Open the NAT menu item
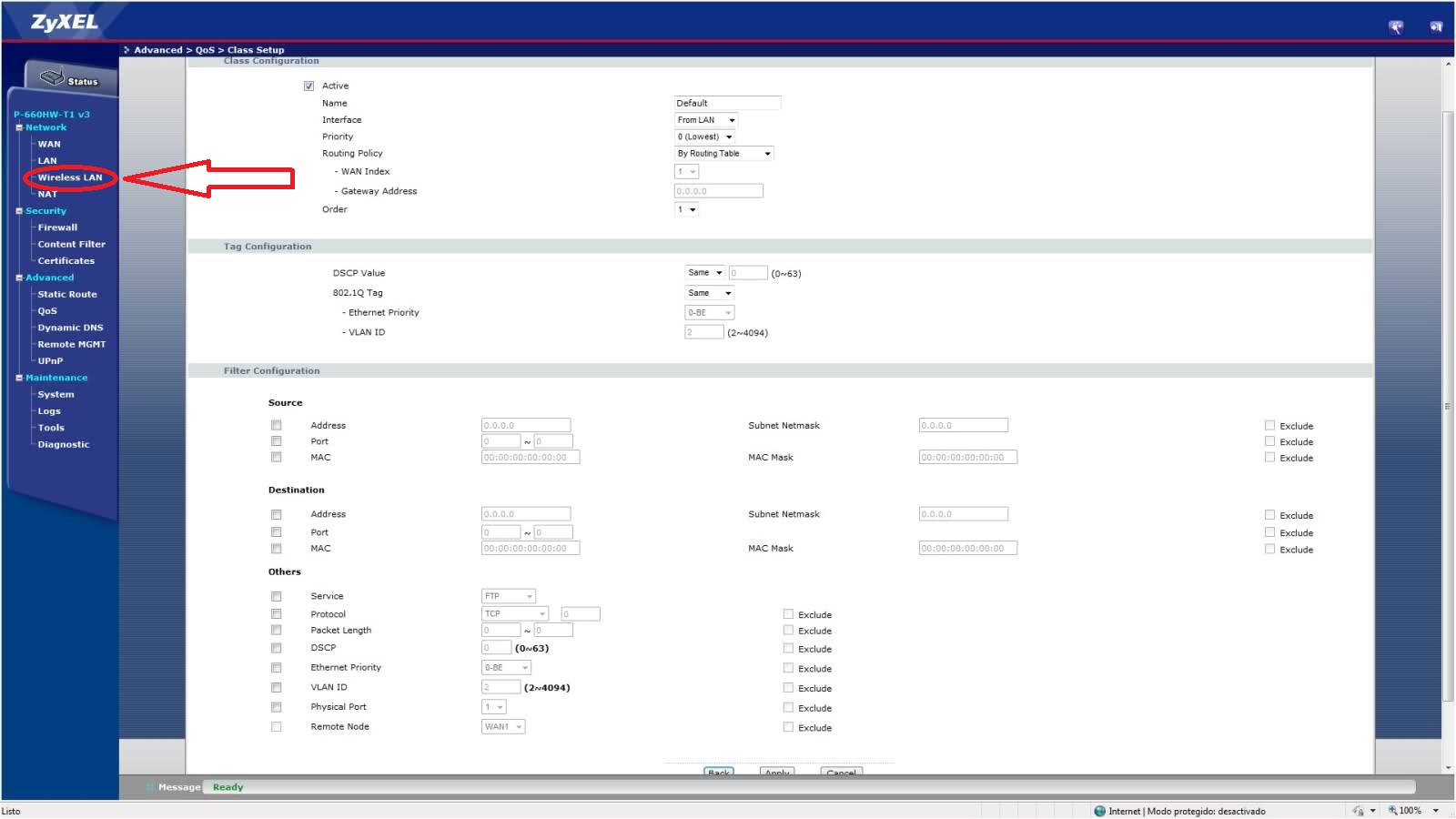Viewport: 1456px width, 819px height. tap(47, 195)
